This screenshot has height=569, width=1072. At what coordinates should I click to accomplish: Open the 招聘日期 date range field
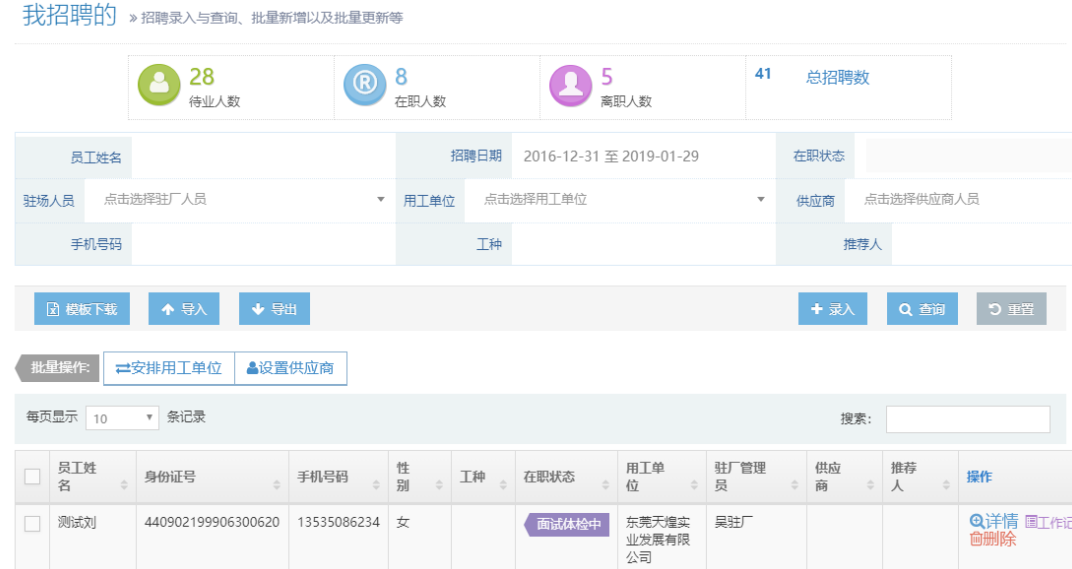pyautogui.click(x=640, y=156)
